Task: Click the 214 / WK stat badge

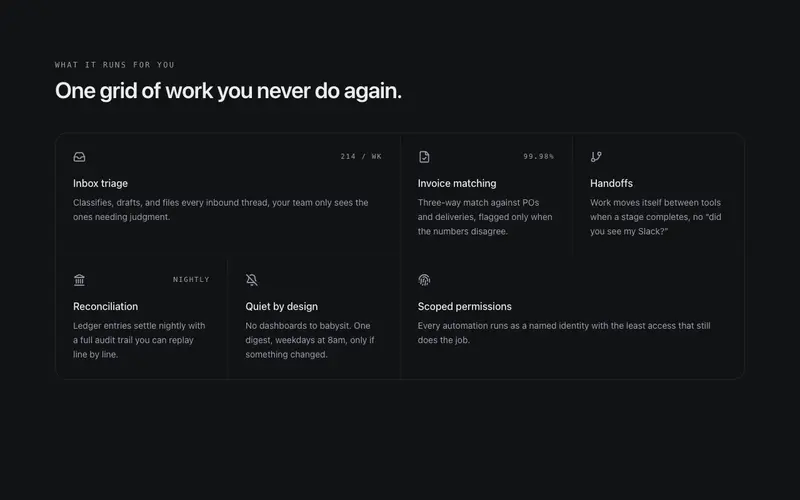Action: point(361,157)
